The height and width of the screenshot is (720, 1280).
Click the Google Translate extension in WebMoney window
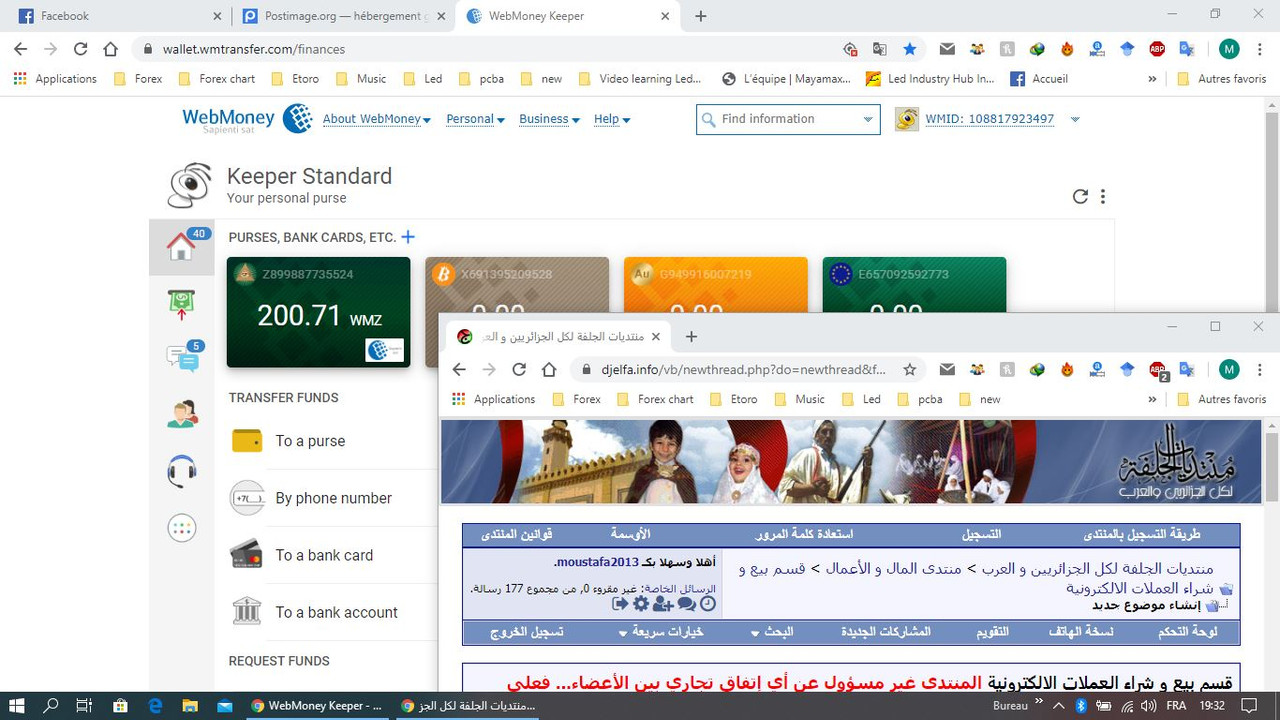point(1187,48)
